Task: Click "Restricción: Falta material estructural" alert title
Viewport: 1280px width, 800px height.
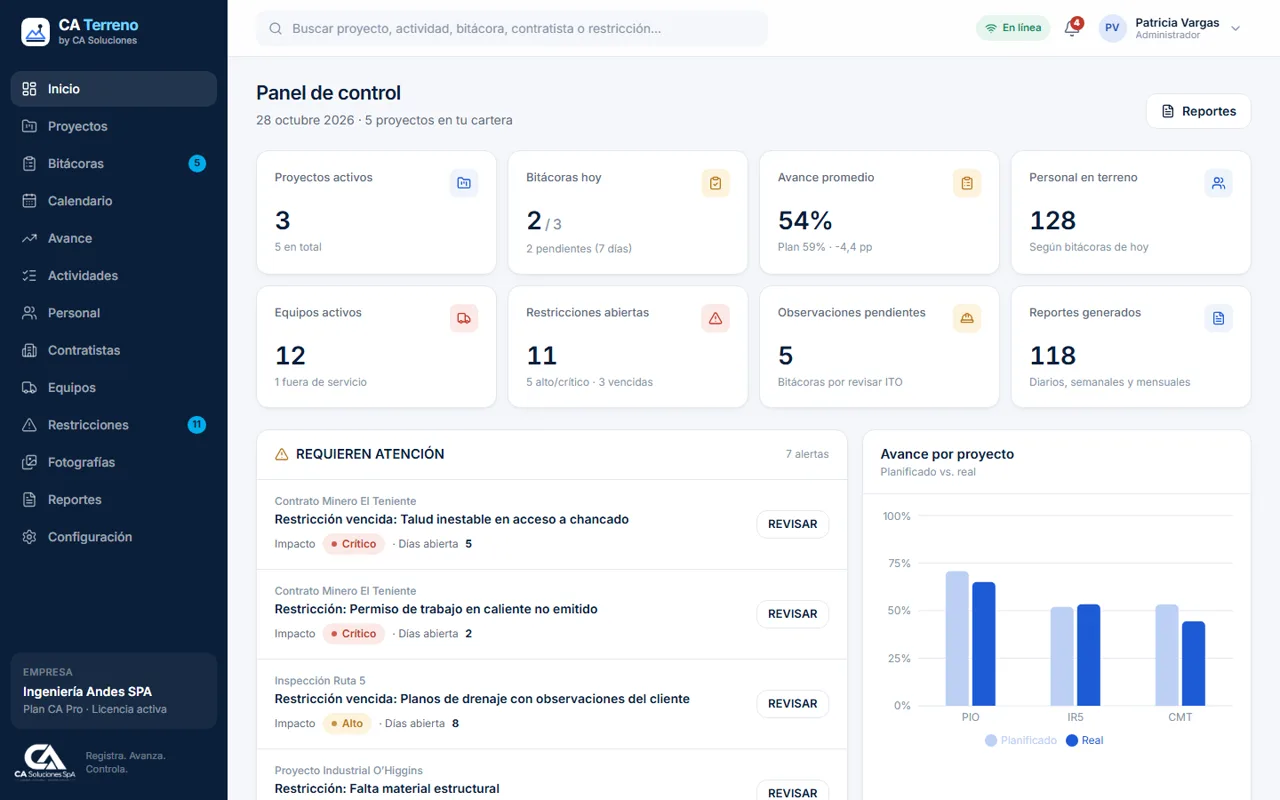Action: click(387, 789)
